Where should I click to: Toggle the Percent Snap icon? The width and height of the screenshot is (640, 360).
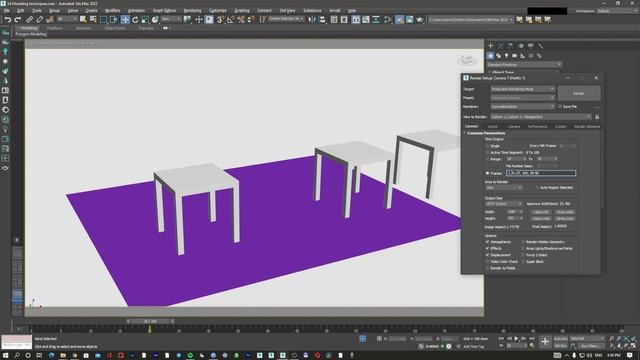241,20
